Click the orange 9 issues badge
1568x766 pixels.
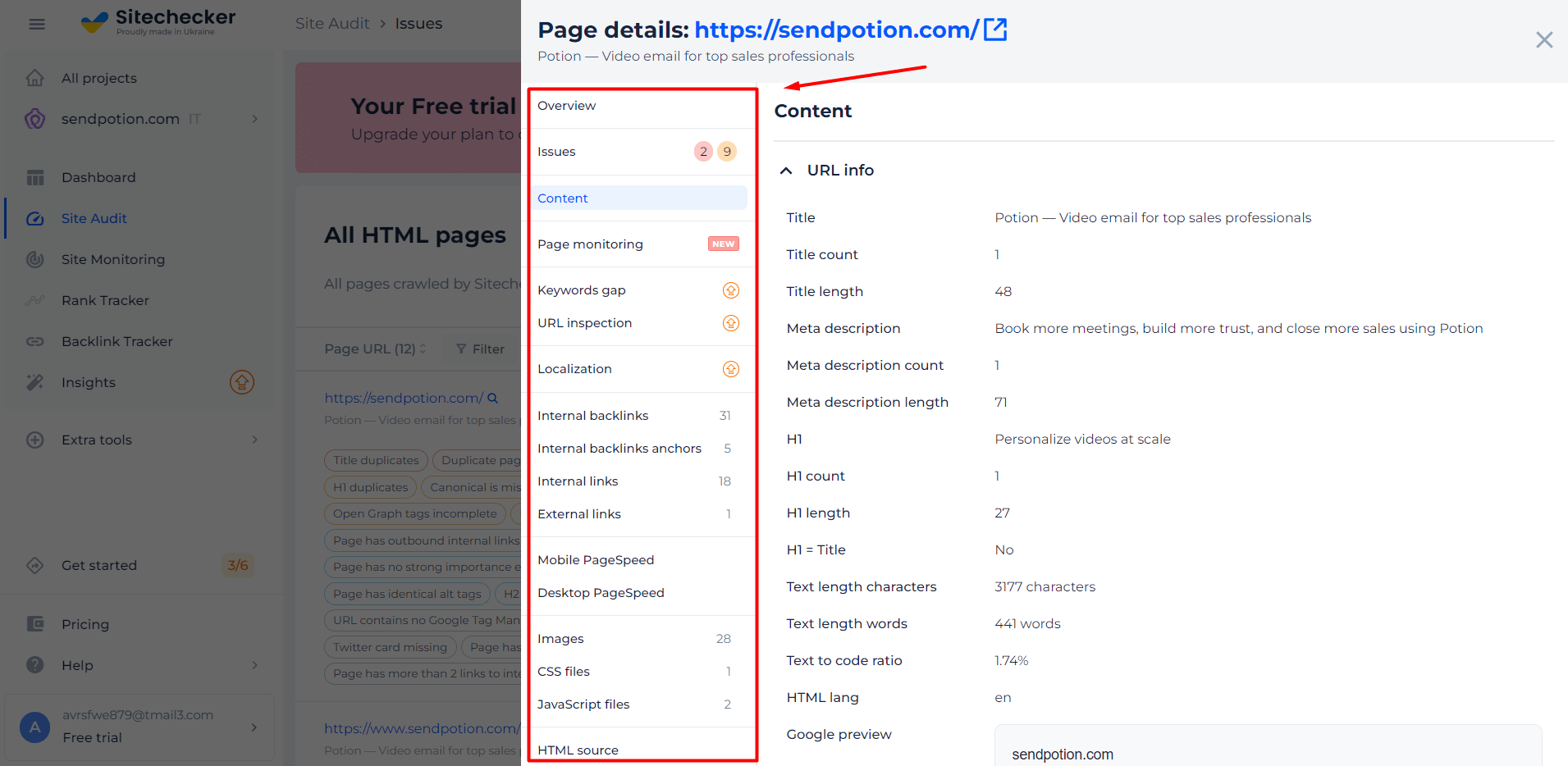click(x=727, y=152)
